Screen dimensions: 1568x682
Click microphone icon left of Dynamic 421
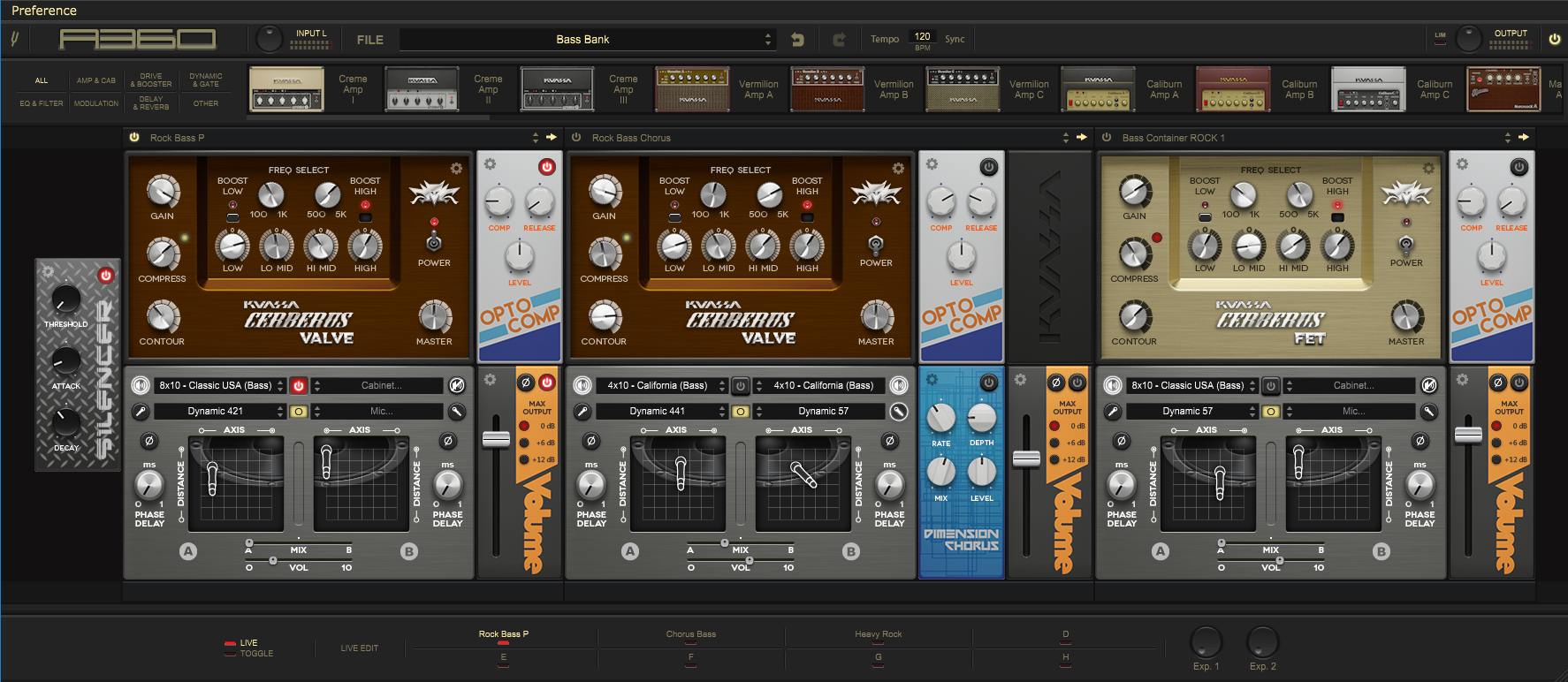pos(140,411)
